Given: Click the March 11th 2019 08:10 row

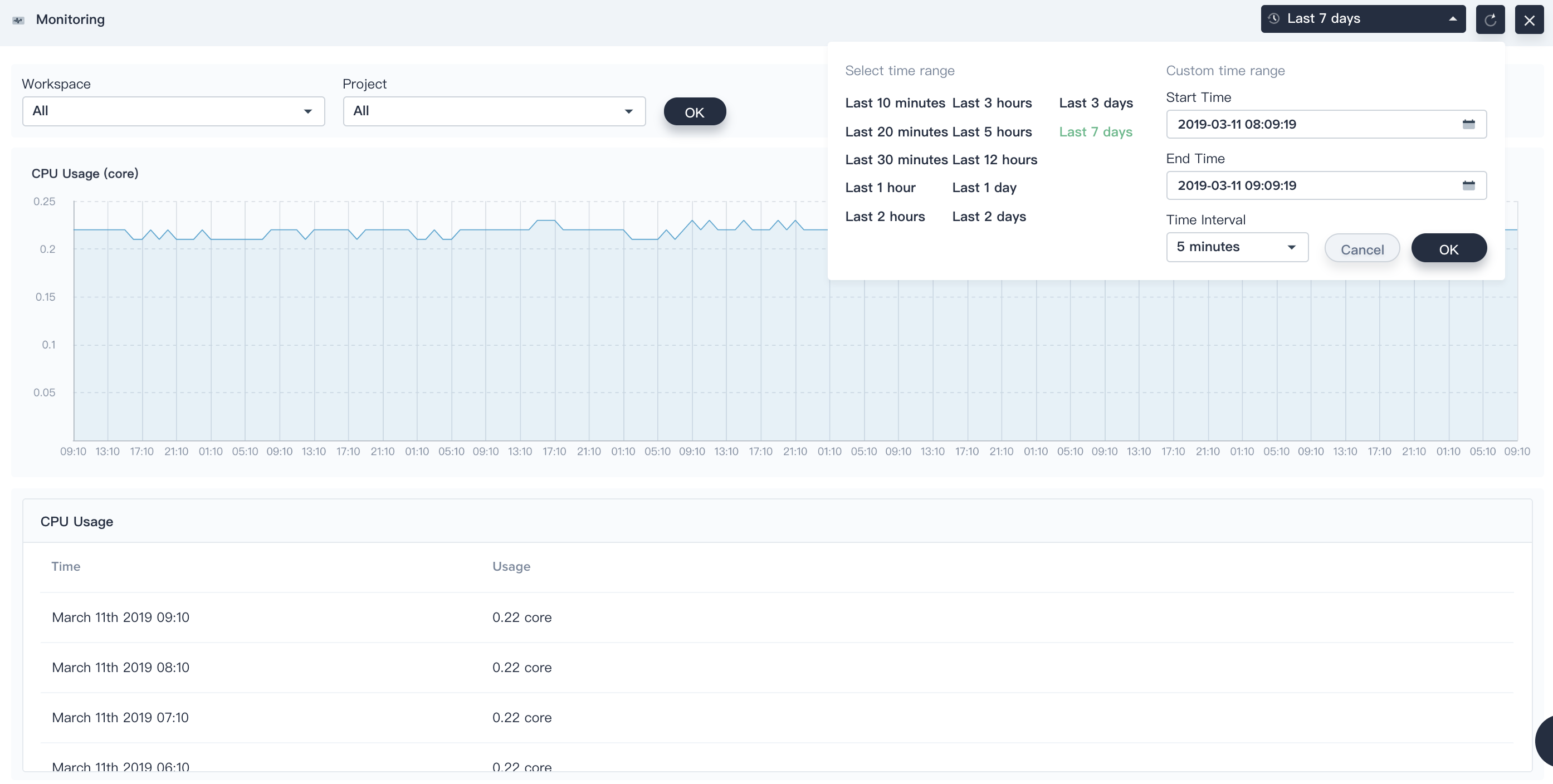Looking at the screenshot, I should 776,667.
